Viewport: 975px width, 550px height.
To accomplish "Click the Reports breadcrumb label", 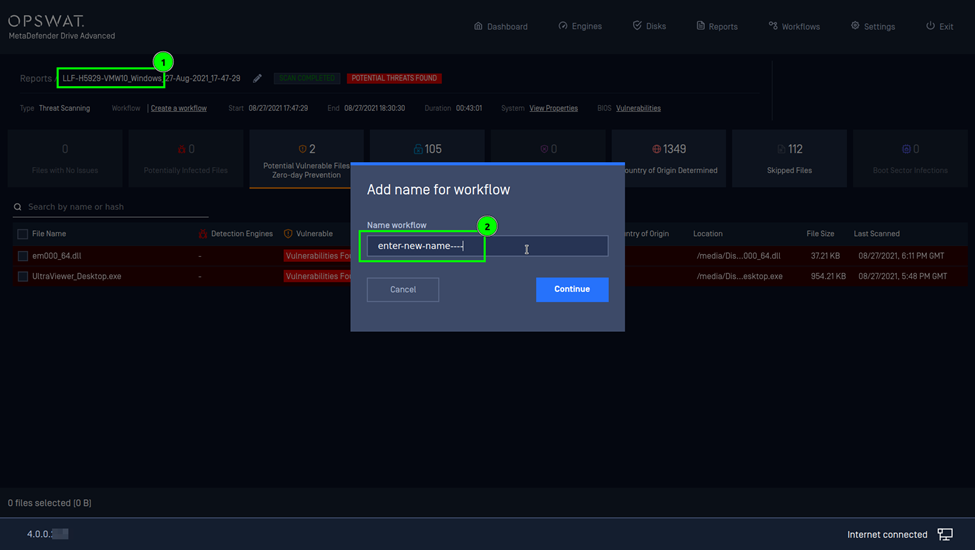I will 35,78.
